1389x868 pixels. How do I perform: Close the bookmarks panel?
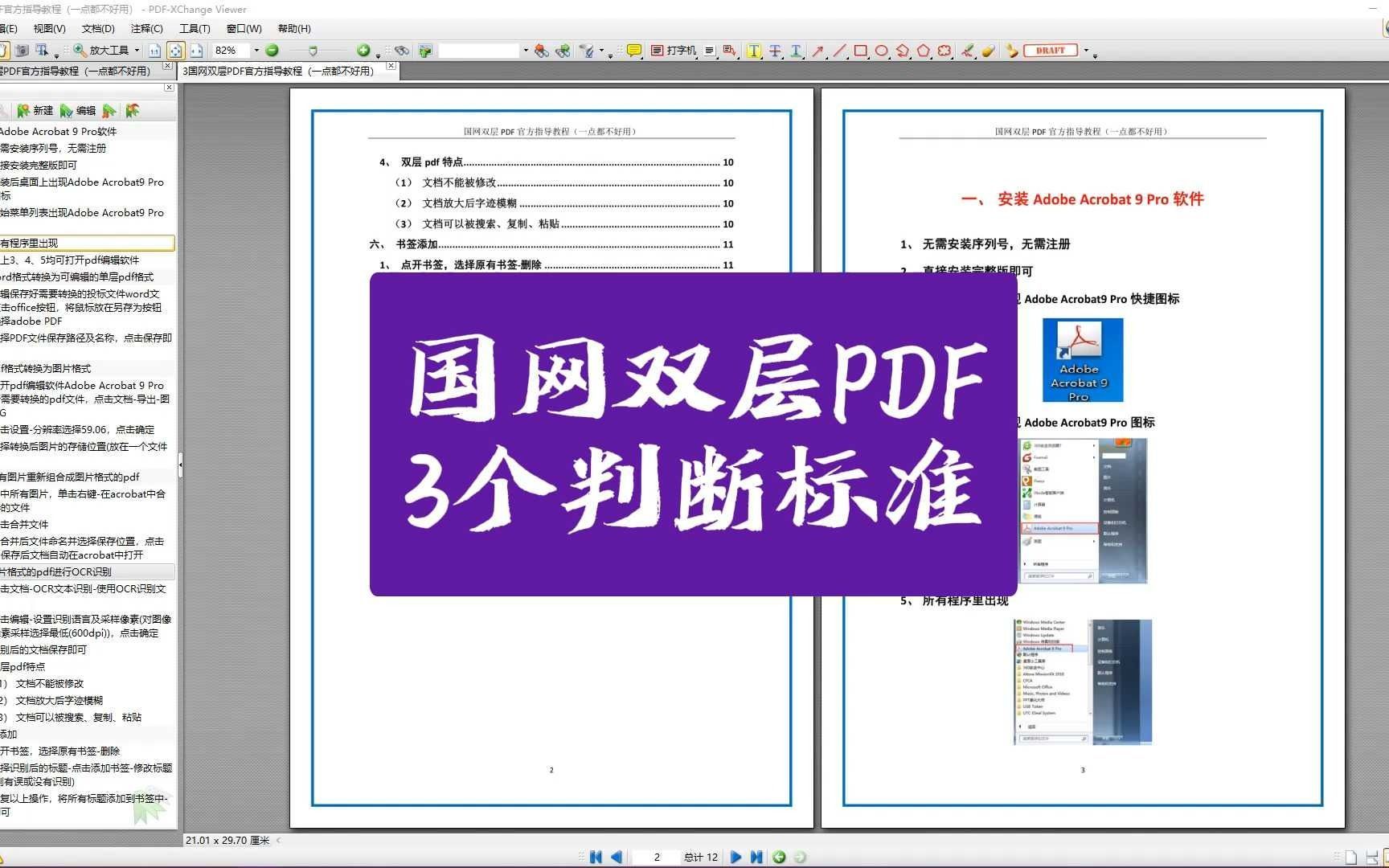[169, 88]
